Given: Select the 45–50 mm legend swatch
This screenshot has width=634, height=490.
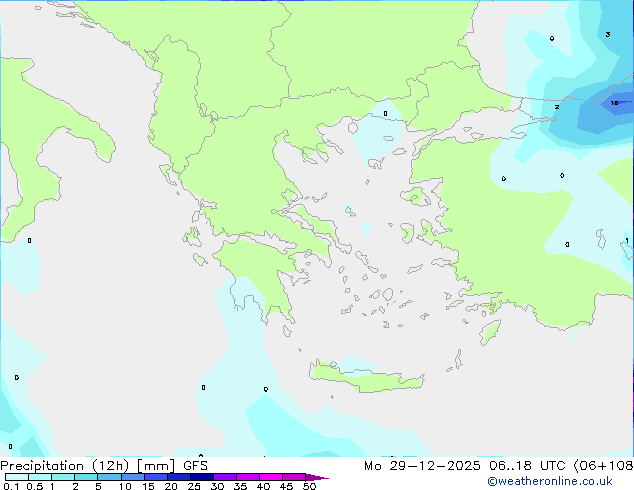Looking at the screenshot, I should [x=294, y=477].
